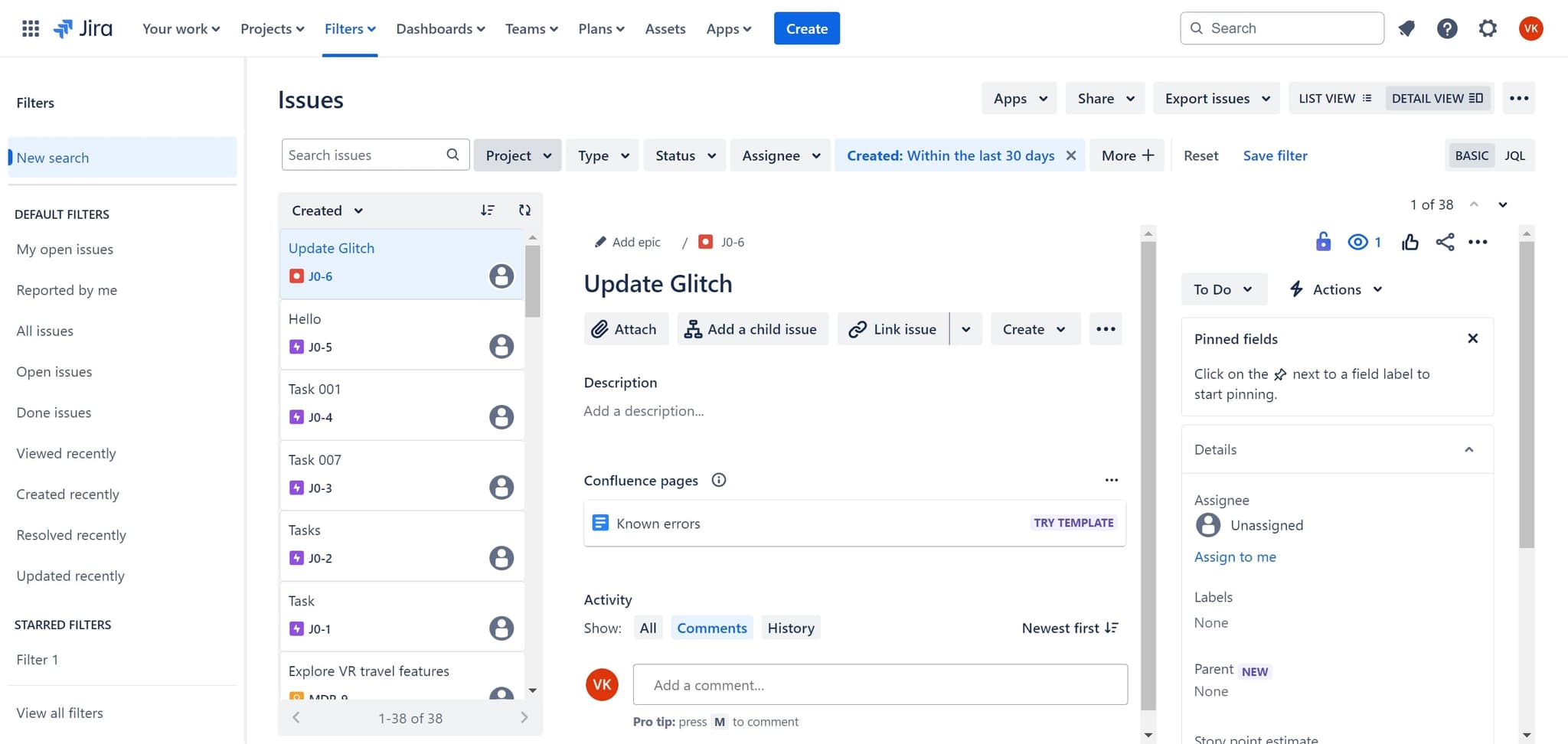
Task: Switch to JQL search mode
Action: point(1514,155)
